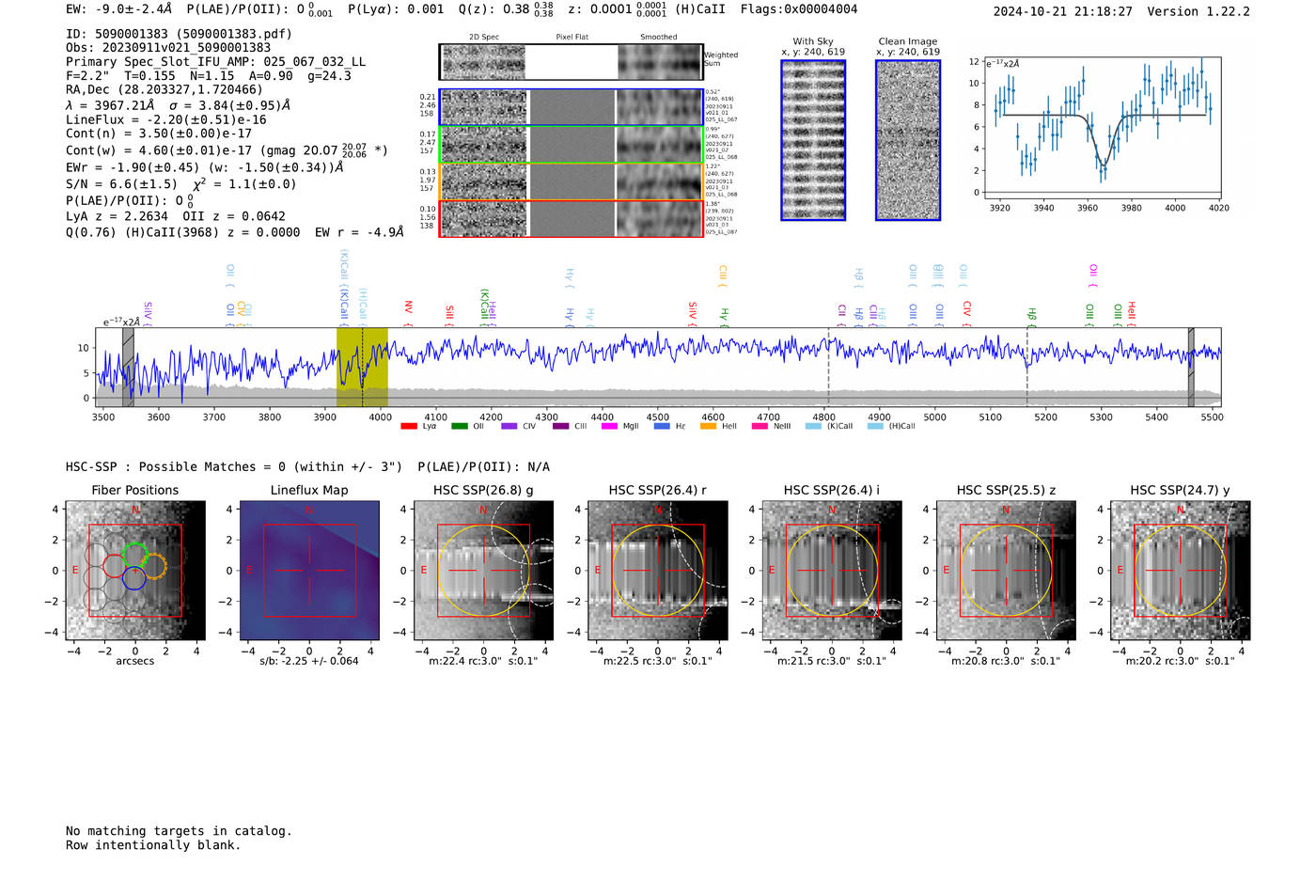Open the Lineflux Map image

[x=309, y=571]
